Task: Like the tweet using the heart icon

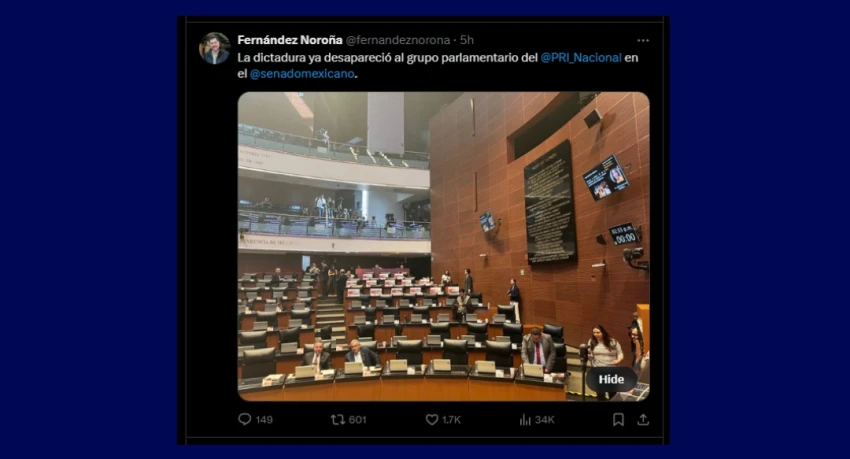Action: [x=432, y=419]
